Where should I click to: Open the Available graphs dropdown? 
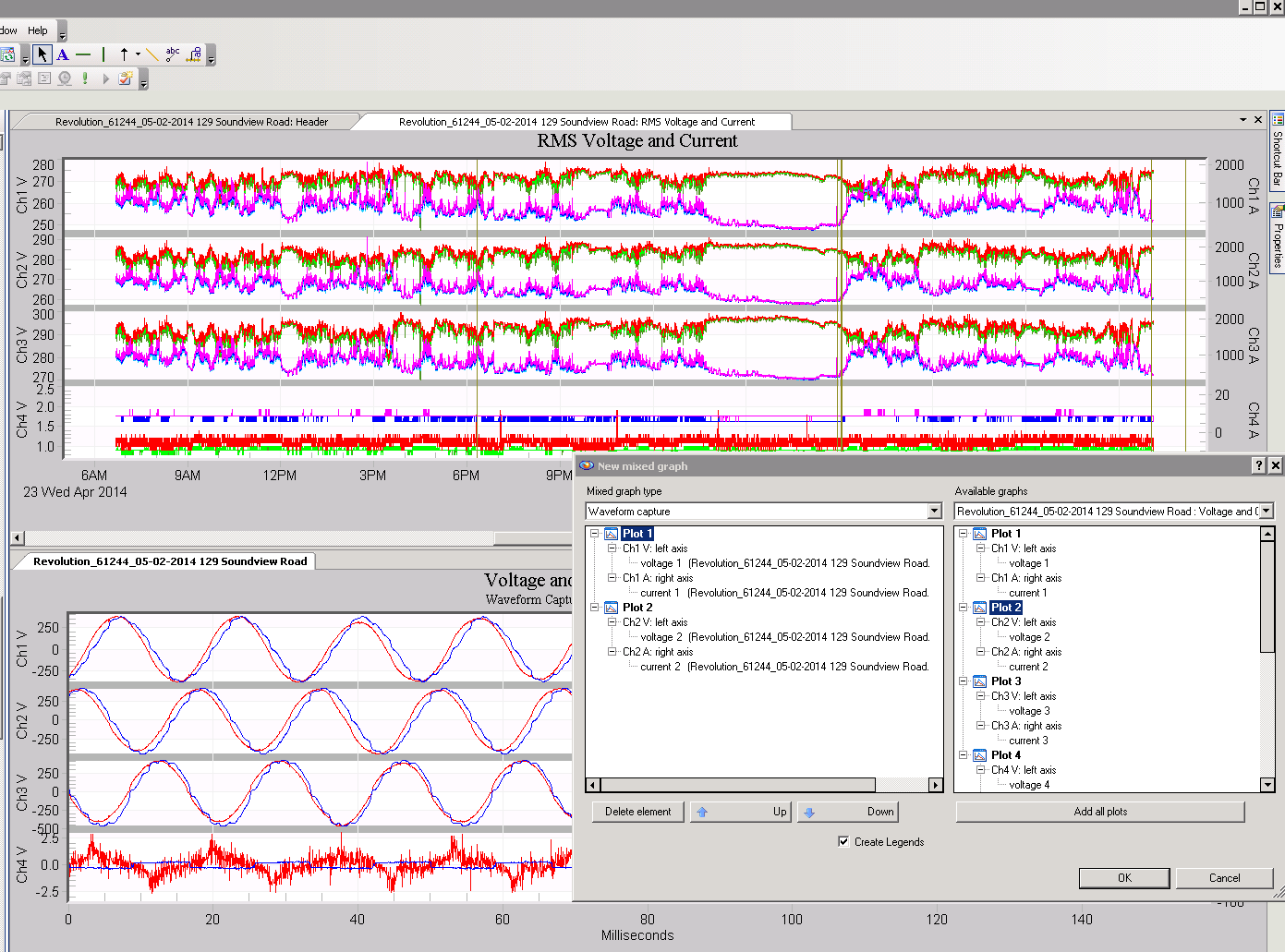pos(1266,511)
